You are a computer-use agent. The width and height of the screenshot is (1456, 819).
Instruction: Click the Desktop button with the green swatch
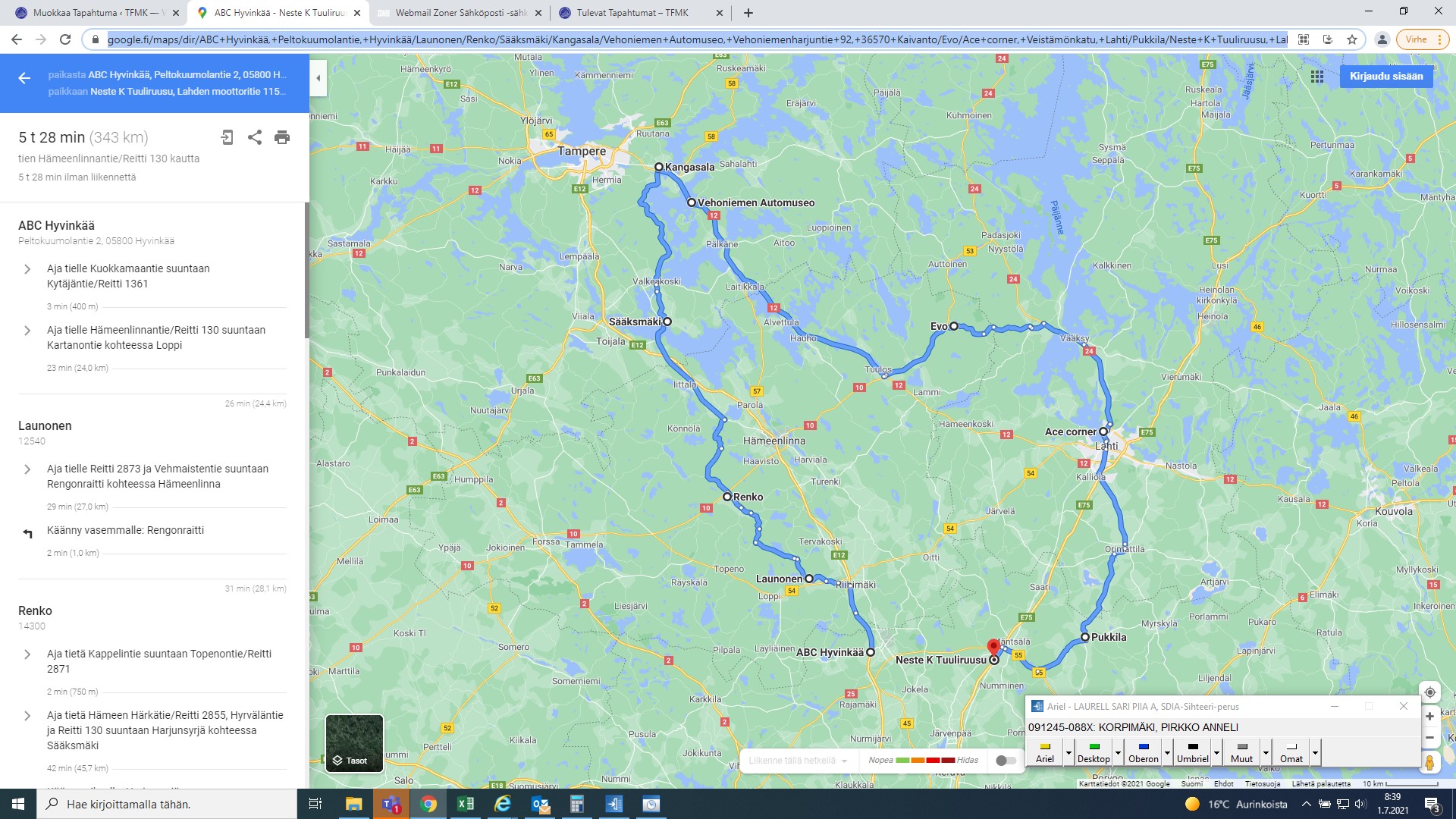[x=1094, y=753]
